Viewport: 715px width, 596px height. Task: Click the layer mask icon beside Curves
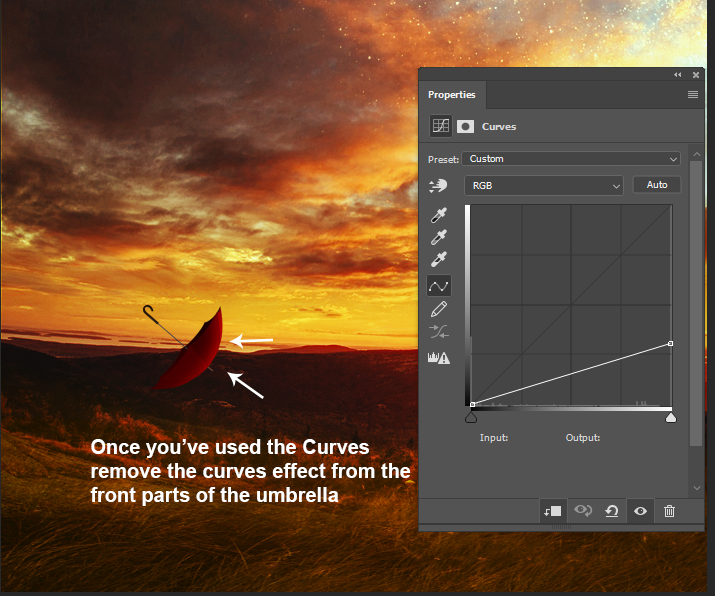click(465, 127)
